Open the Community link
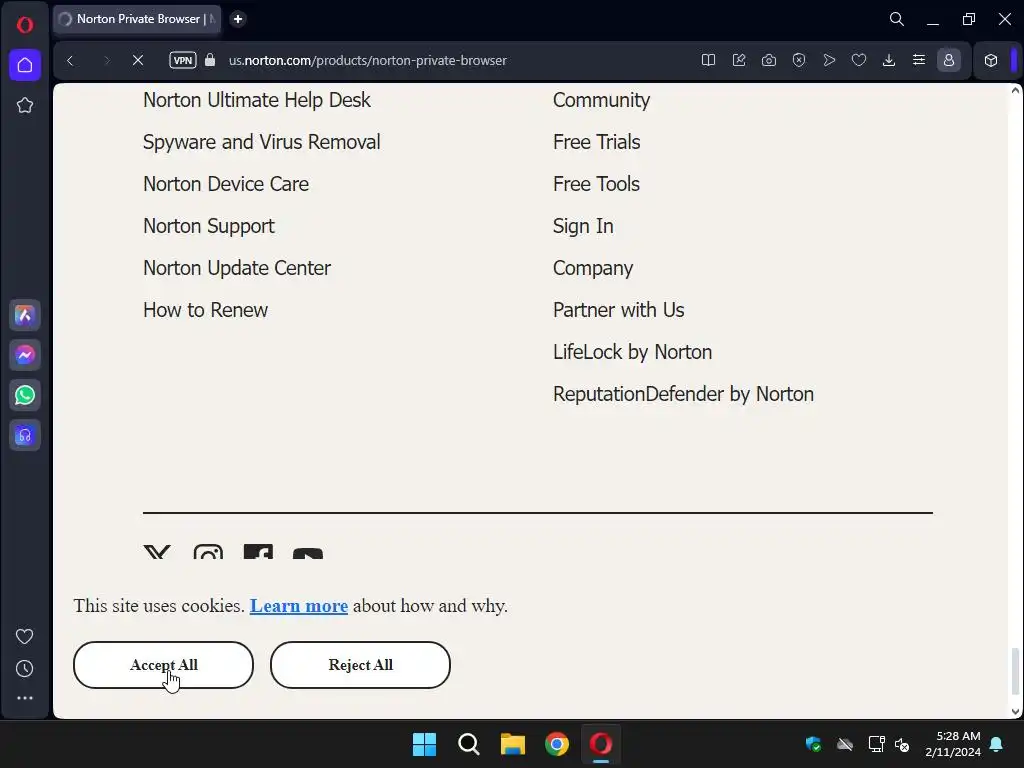Viewport: 1024px width, 768px height. (x=601, y=100)
